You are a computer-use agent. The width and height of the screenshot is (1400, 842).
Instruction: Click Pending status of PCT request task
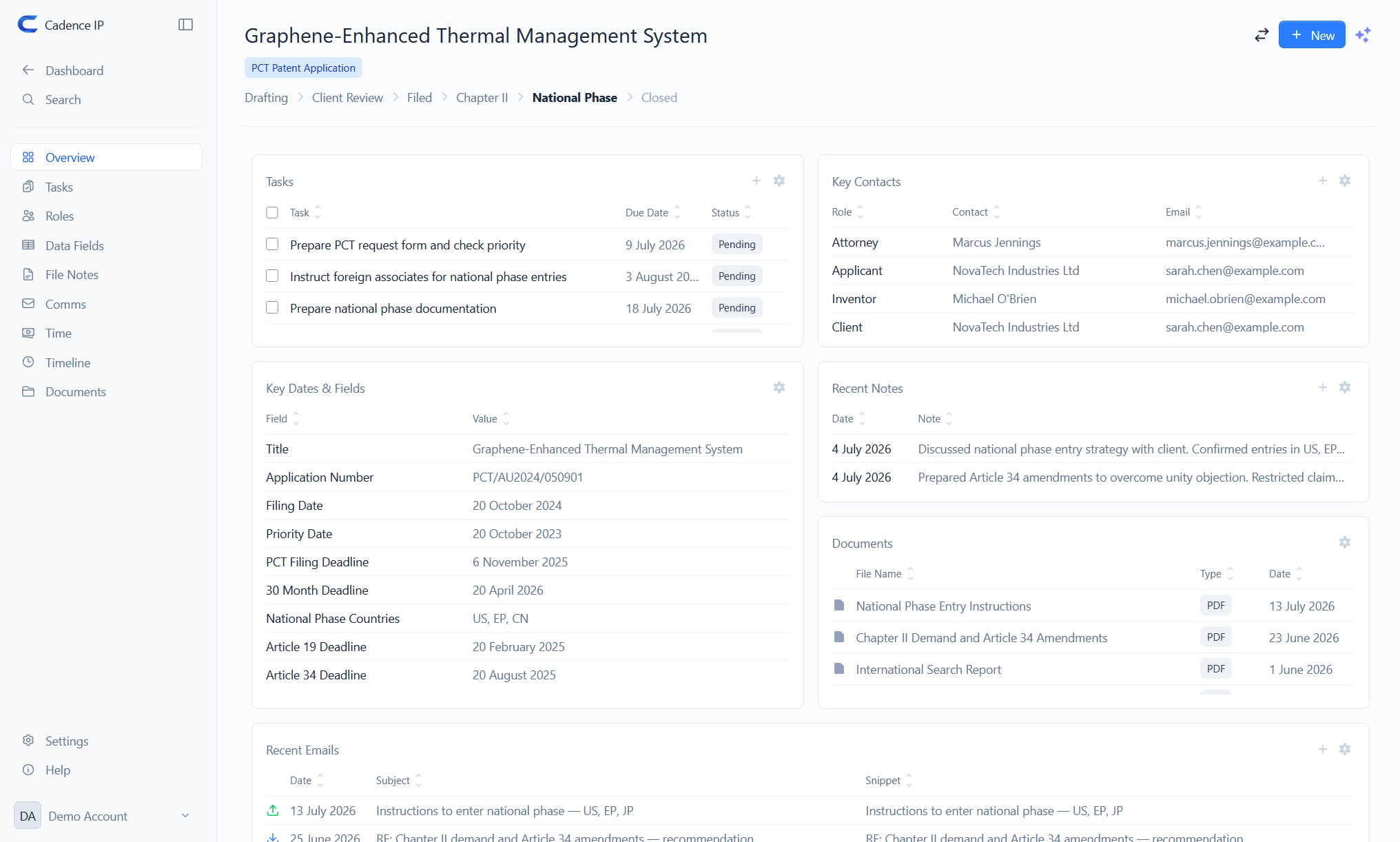737,244
